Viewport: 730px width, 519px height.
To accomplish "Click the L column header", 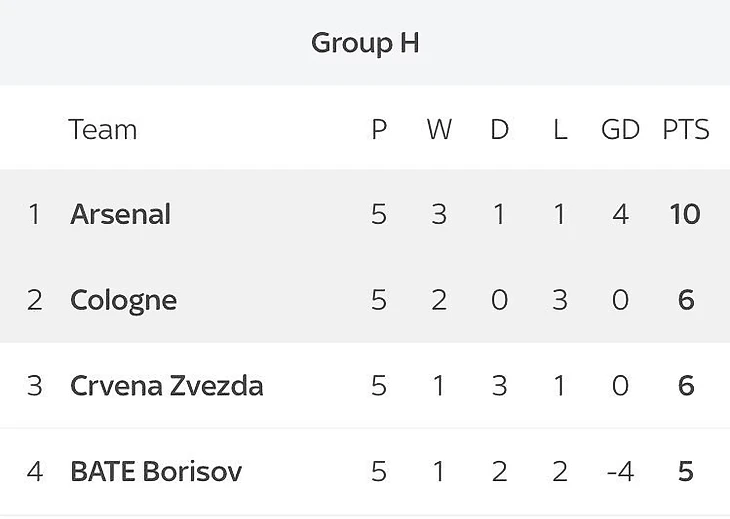I will (x=559, y=130).
